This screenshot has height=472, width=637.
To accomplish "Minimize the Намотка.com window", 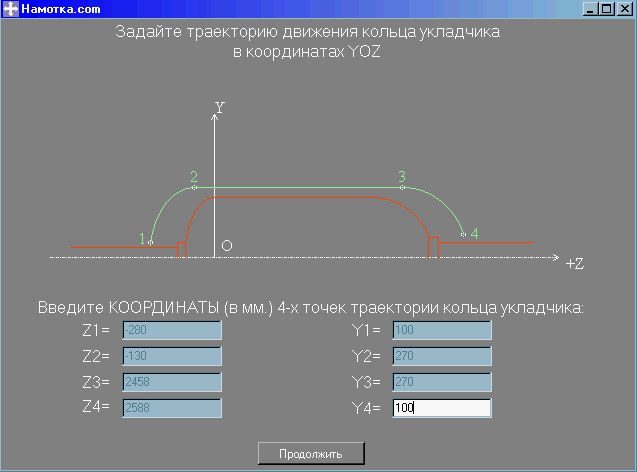I will pyautogui.click(x=590, y=9).
